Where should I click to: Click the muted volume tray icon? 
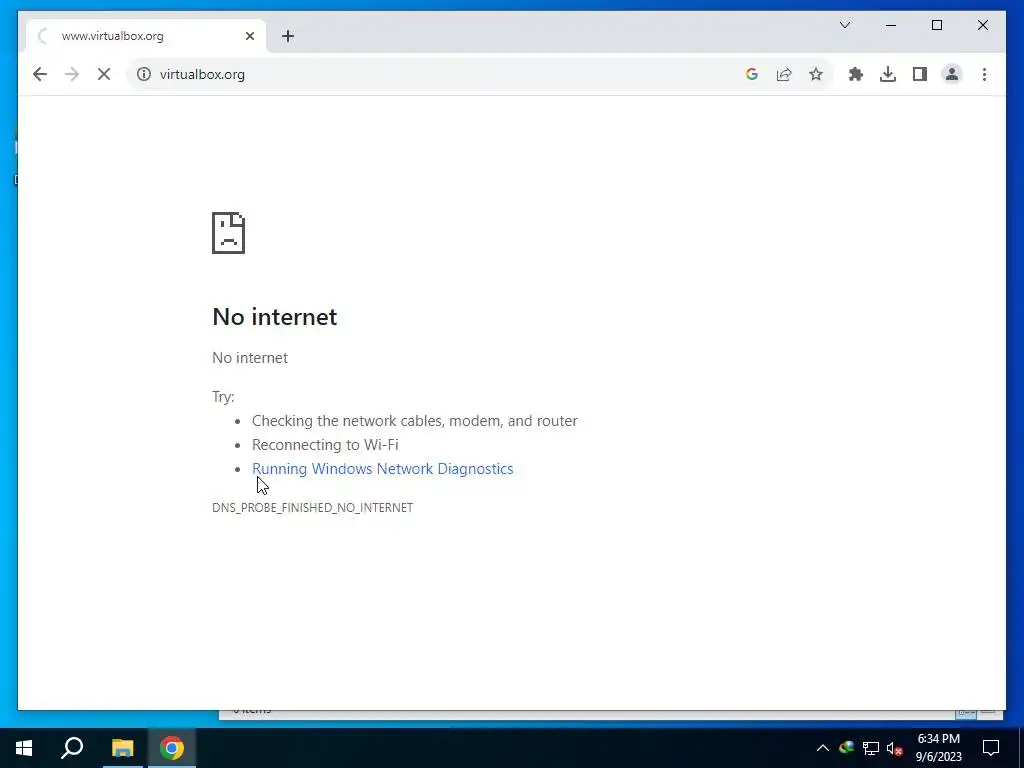[x=895, y=748]
